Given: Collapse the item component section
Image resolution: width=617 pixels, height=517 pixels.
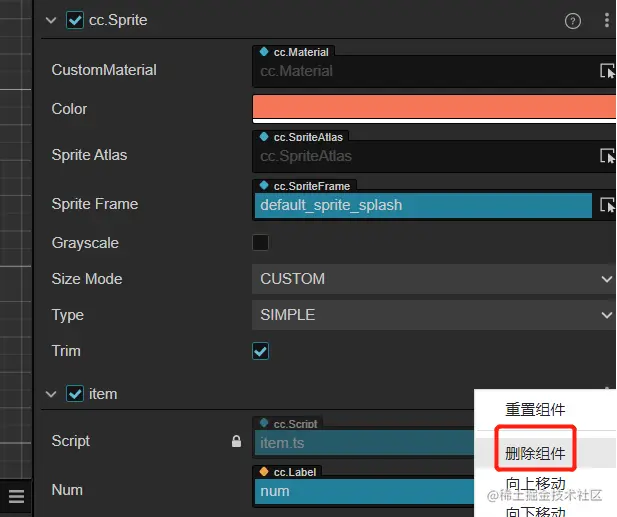Looking at the screenshot, I should coord(51,394).
